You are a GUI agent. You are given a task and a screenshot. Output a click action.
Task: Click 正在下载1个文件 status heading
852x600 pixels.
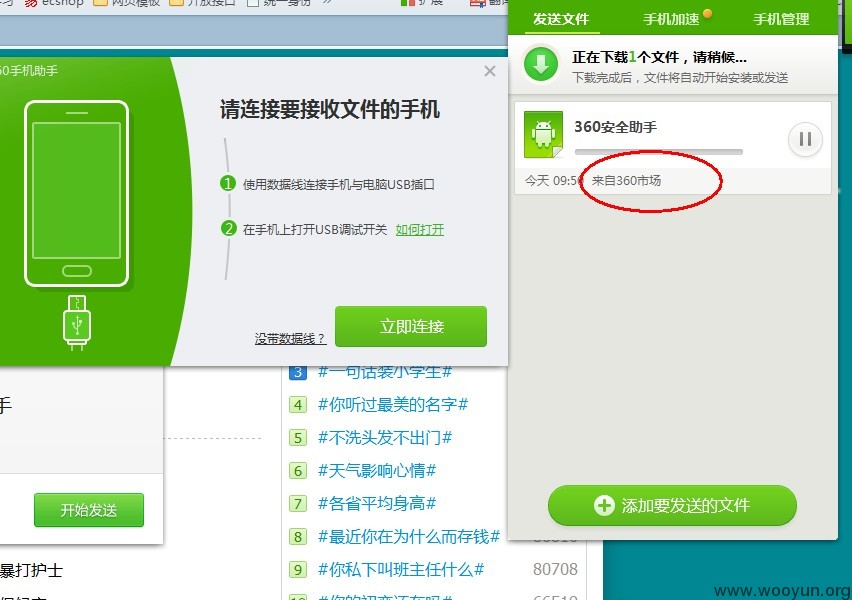coord(659,57)
